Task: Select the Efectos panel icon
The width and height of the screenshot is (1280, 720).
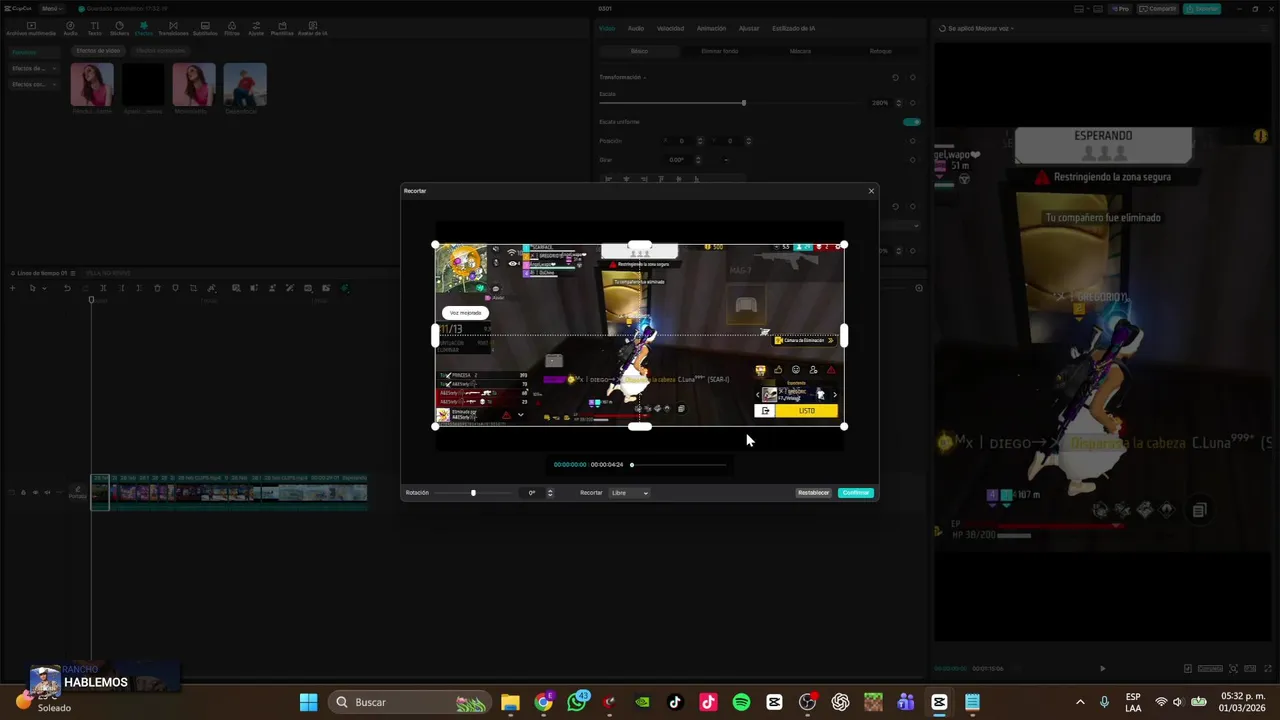Action: tap(144, 28)
